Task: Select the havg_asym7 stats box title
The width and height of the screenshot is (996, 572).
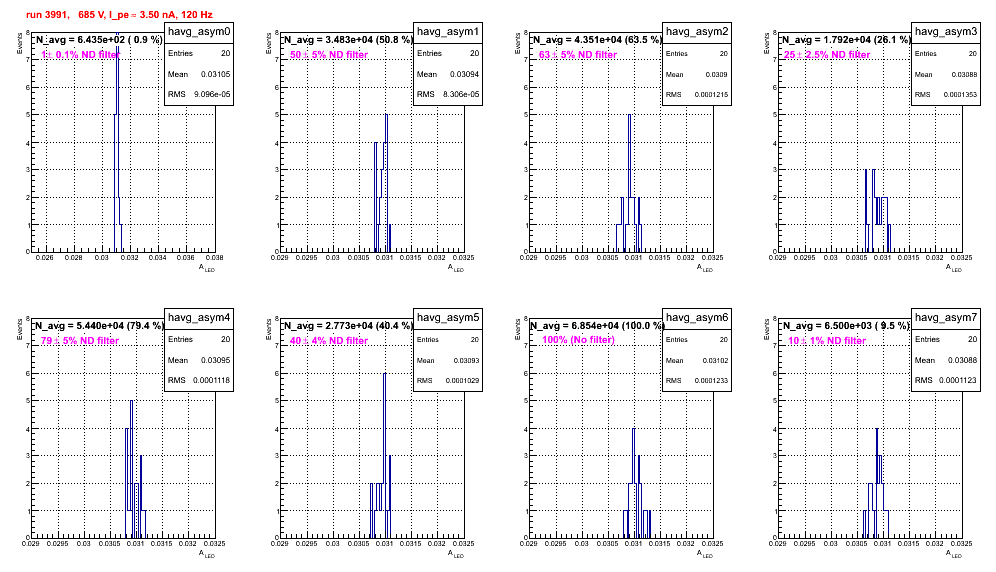Action: tap(946, 318)
